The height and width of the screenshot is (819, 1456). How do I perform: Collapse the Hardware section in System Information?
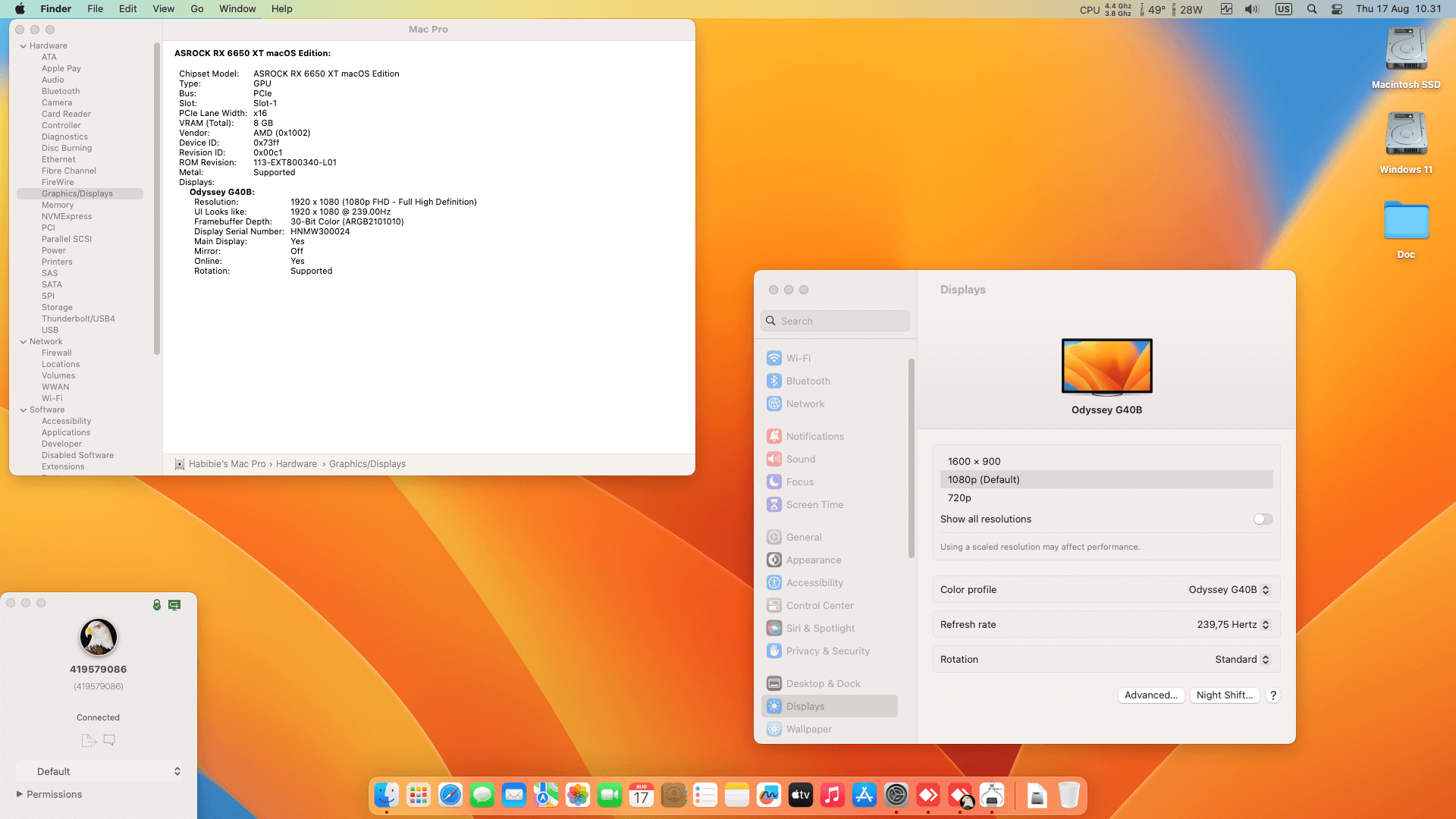tap(24, 46)
